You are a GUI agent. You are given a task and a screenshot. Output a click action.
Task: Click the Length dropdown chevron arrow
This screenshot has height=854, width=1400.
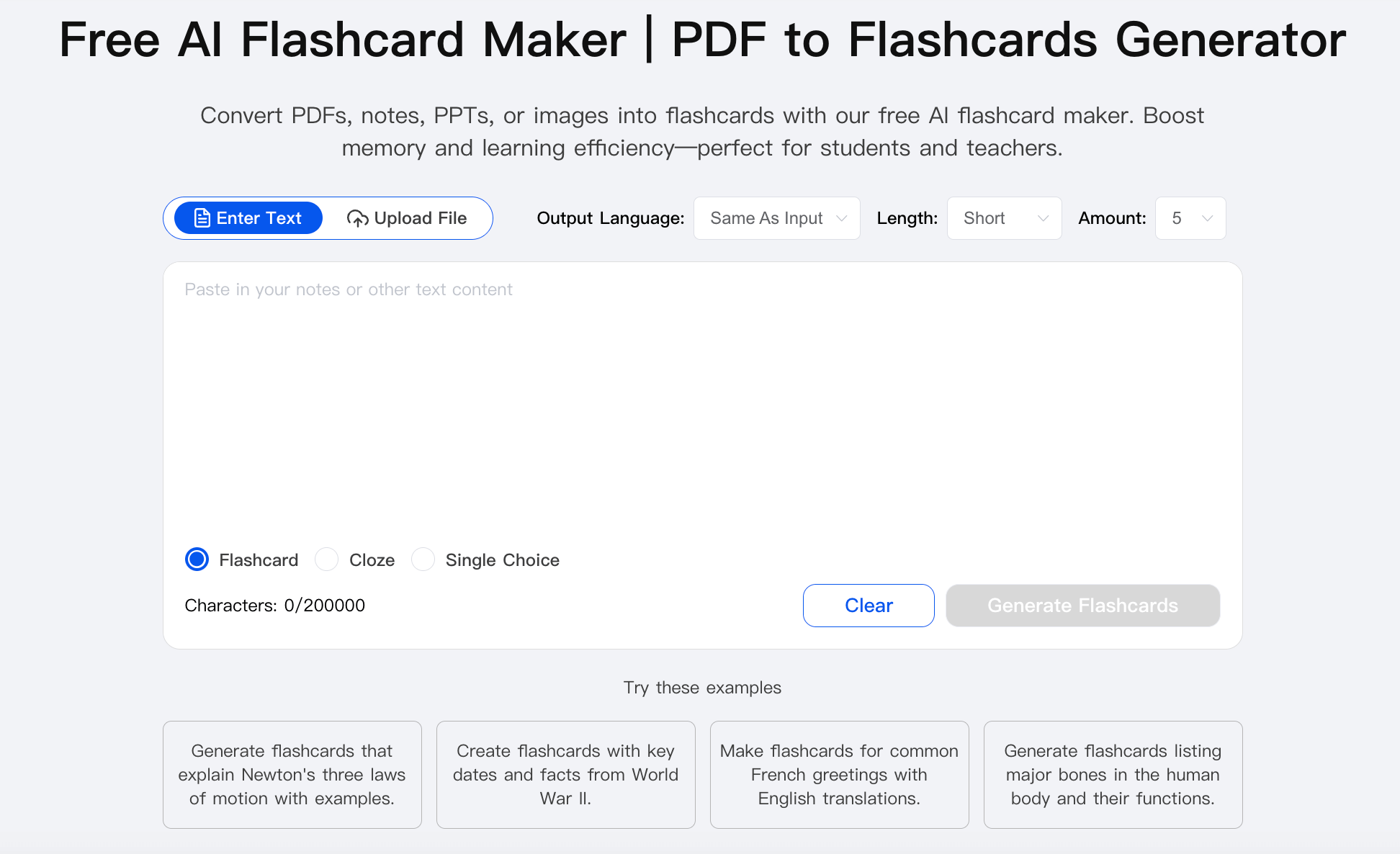1043,218
